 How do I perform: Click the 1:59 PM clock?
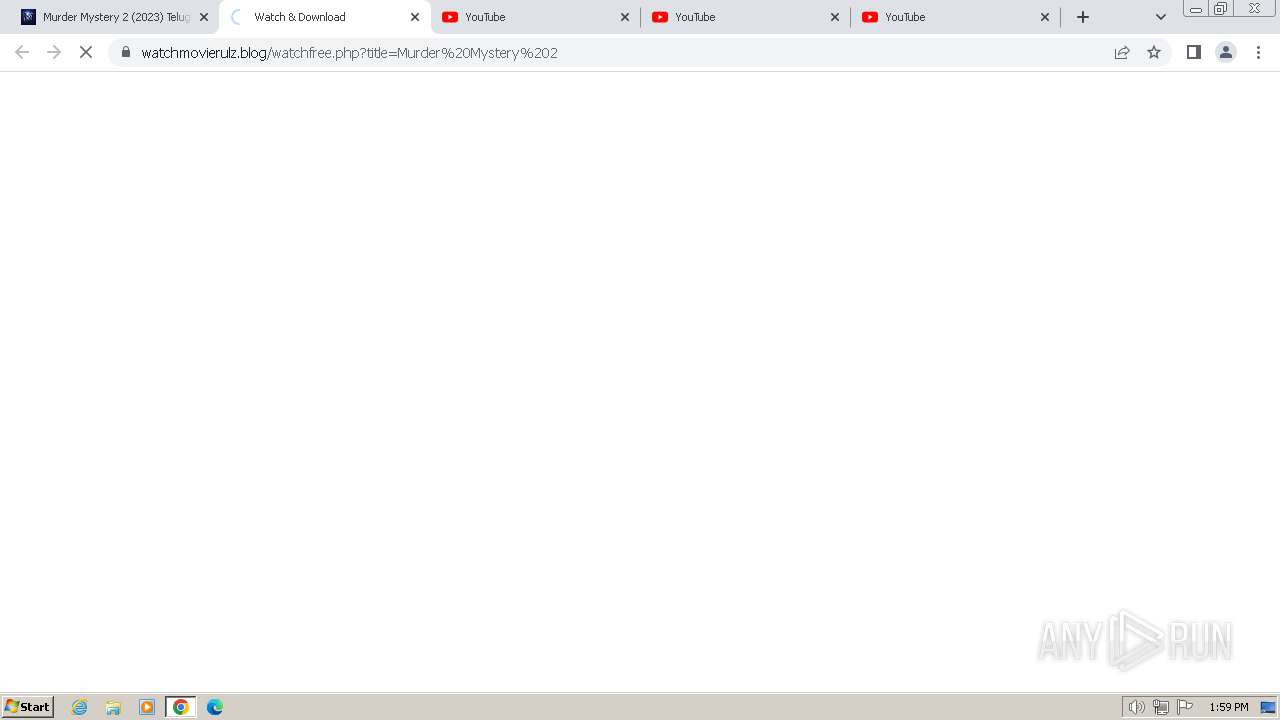click(1229, 707)
